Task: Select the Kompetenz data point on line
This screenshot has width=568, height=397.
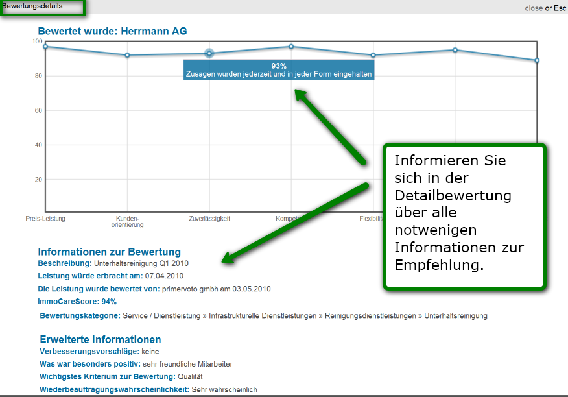Action: (291, 46)
